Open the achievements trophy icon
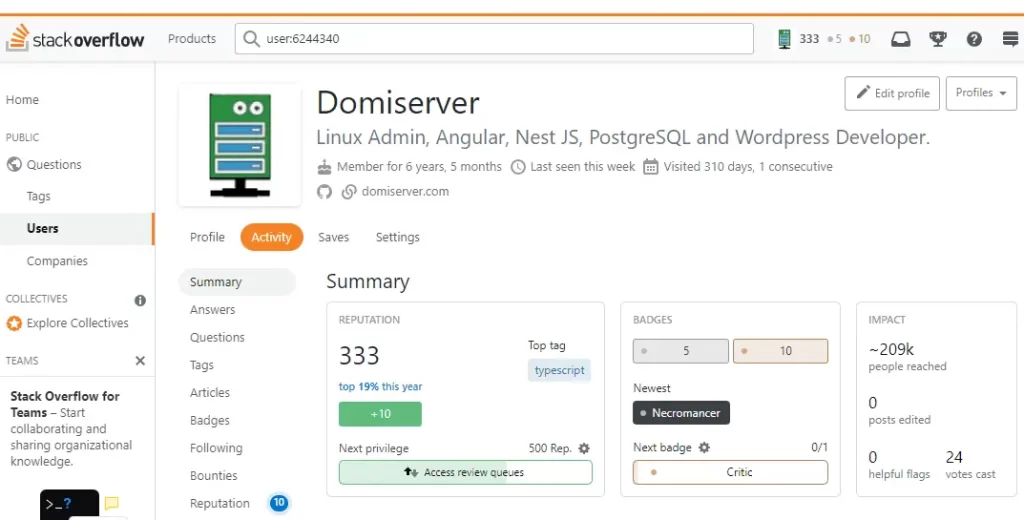The image size is (1024, 520). click(x=938, y=39)
